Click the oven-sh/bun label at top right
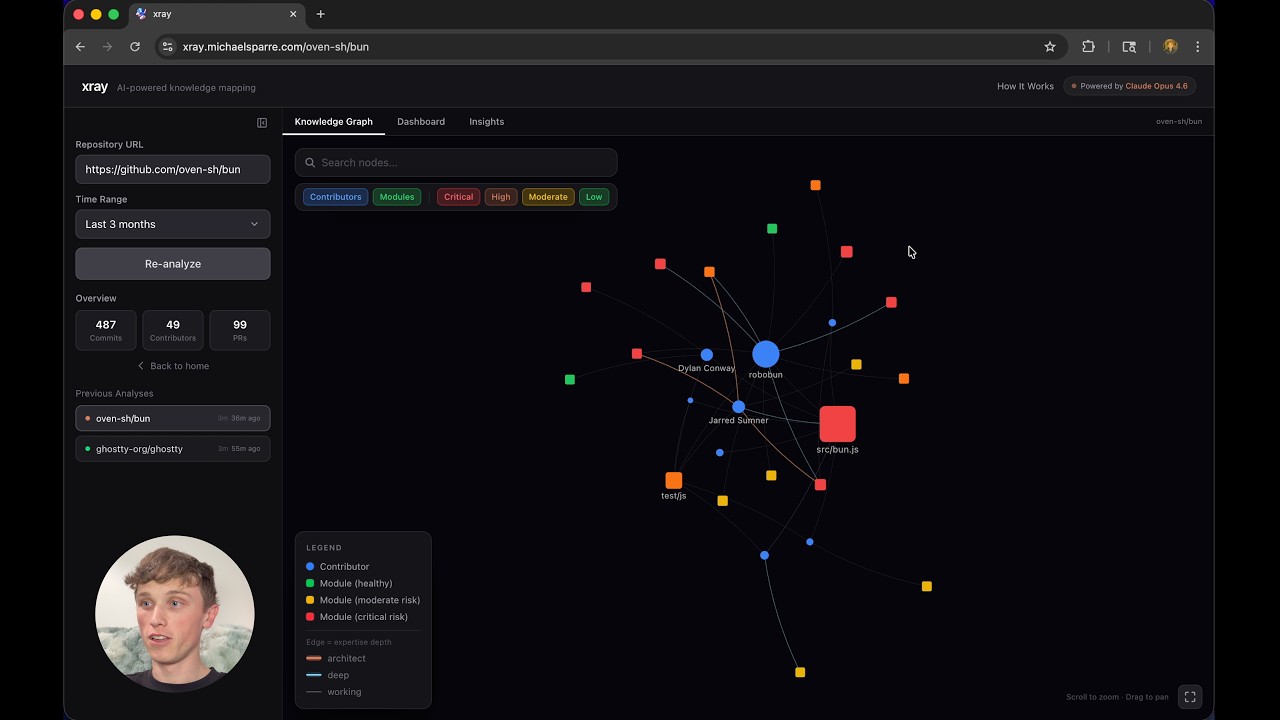1280x720 pixels. pyautogui.click(x=1179, y=121)
